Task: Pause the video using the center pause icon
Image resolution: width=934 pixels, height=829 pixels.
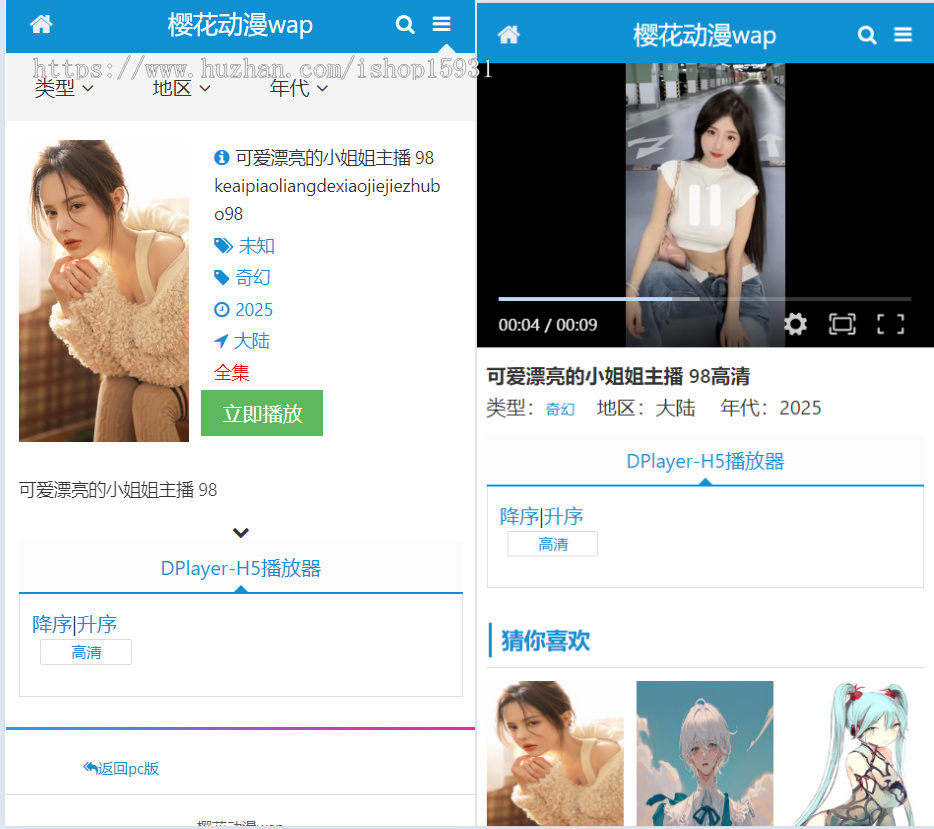Action: (x=705, y=205)
